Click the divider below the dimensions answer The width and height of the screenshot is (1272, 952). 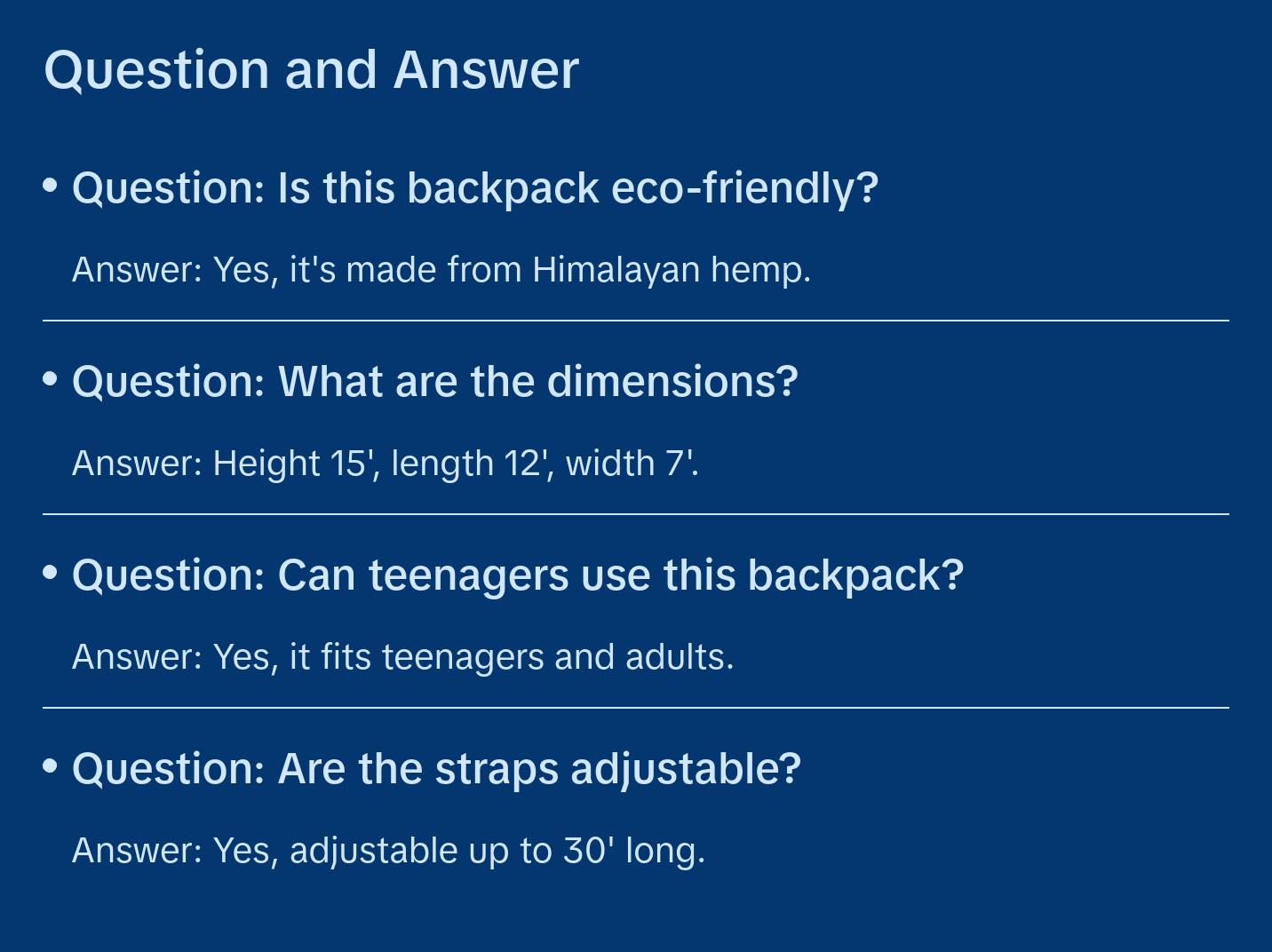(636, 514)
